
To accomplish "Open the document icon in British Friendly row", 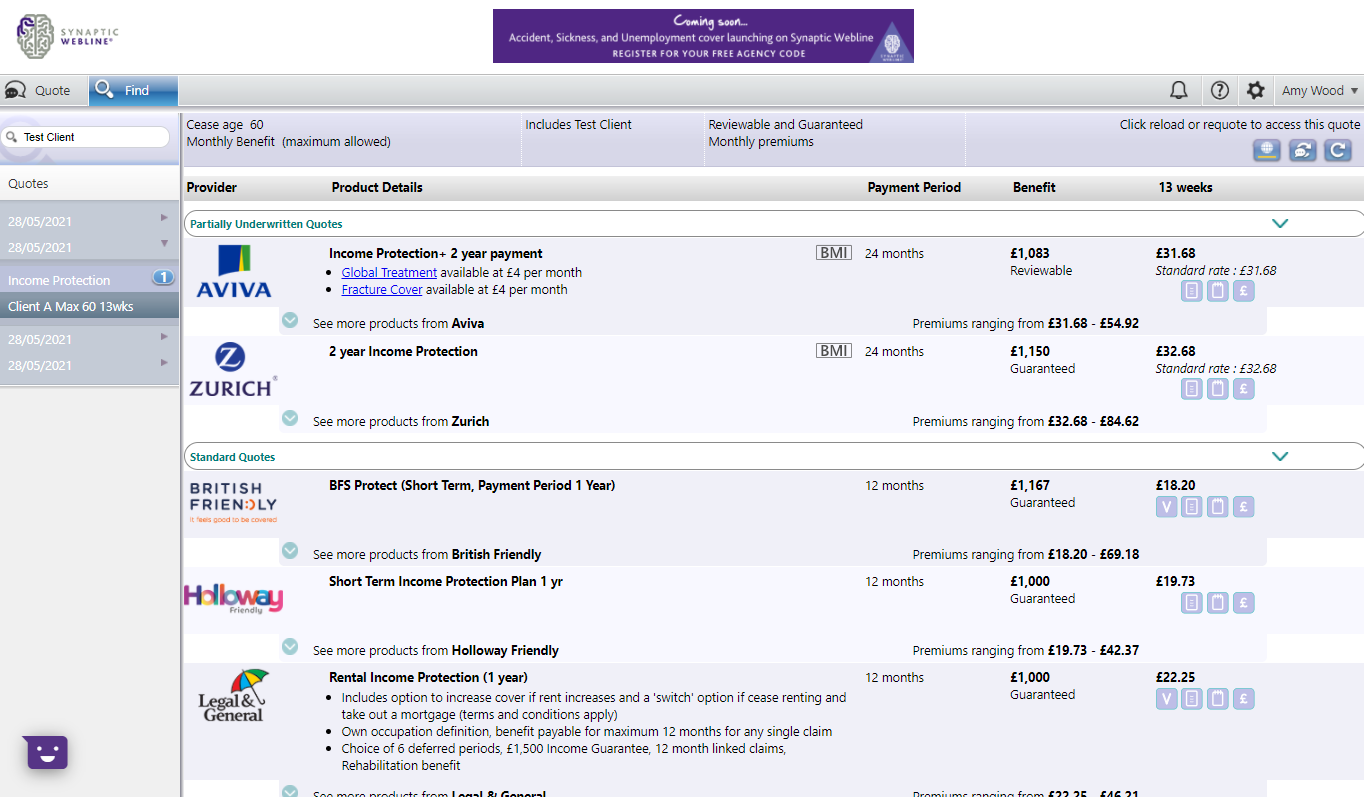I will [x=1192, y=507].
